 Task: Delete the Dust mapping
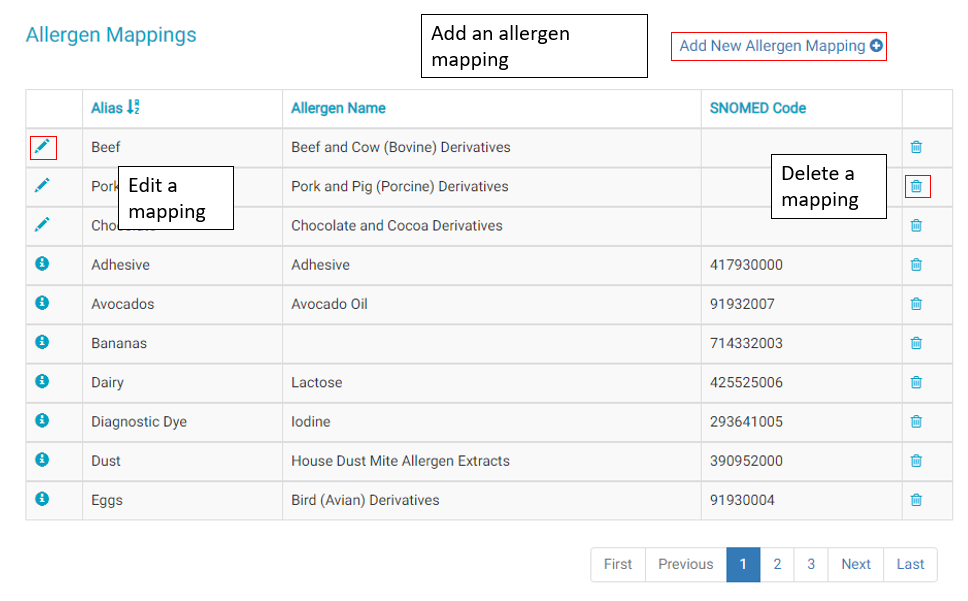(916, 461)
